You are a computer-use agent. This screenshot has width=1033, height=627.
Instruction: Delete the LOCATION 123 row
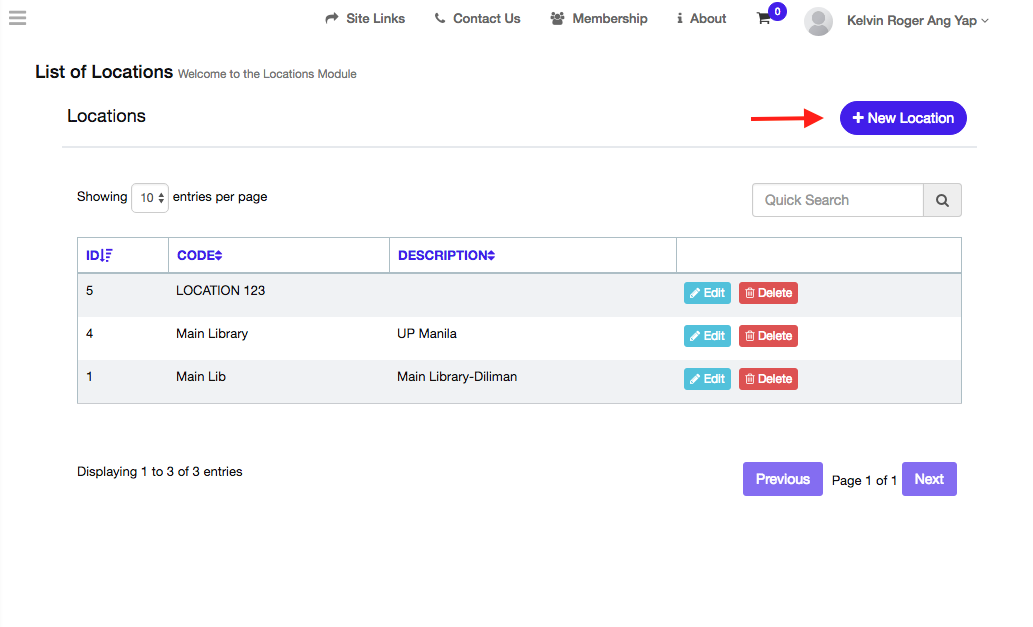coord(768,293)
